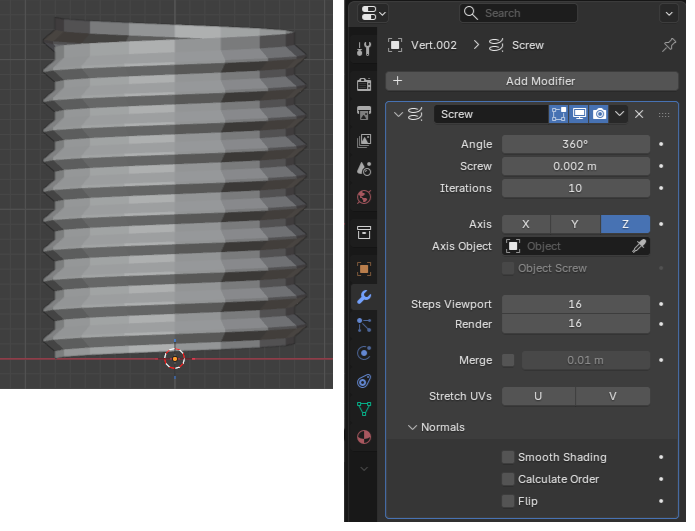Remove the Screw modifier with X button
Viewport: 695px width, 531px height.
(x=639, y=114)
